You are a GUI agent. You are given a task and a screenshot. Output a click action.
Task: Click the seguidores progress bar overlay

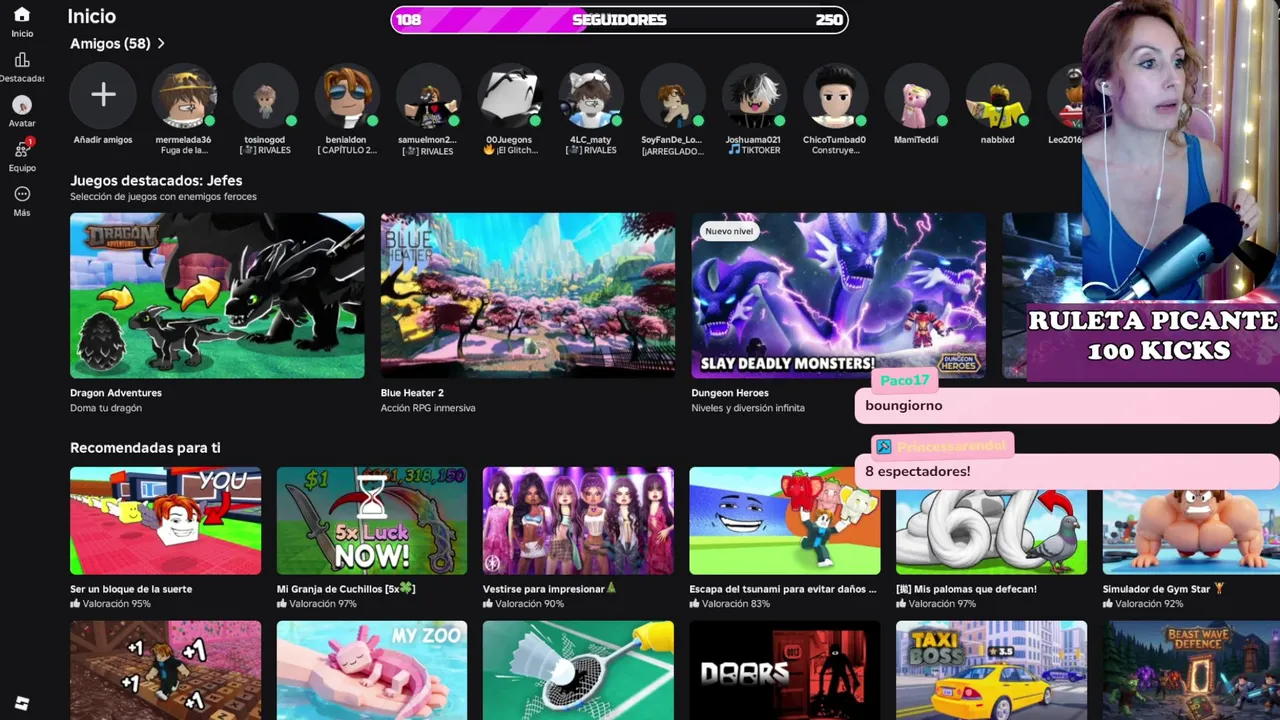619,19
